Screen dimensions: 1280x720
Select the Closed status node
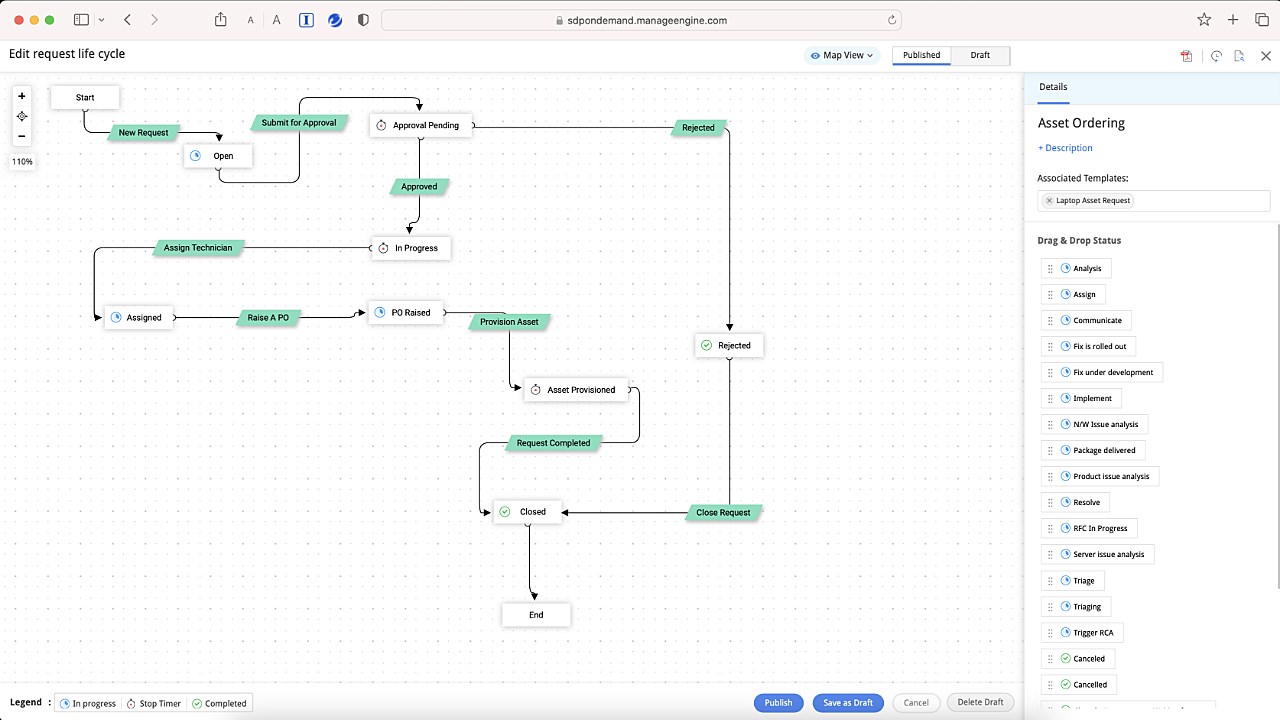tap(527, 512)
